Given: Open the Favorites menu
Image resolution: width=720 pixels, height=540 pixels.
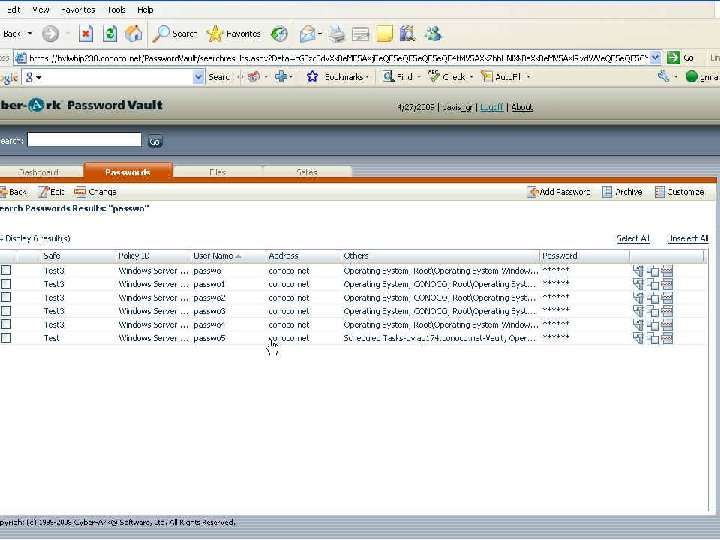Looking at the screenshot, I should point(78,10).
